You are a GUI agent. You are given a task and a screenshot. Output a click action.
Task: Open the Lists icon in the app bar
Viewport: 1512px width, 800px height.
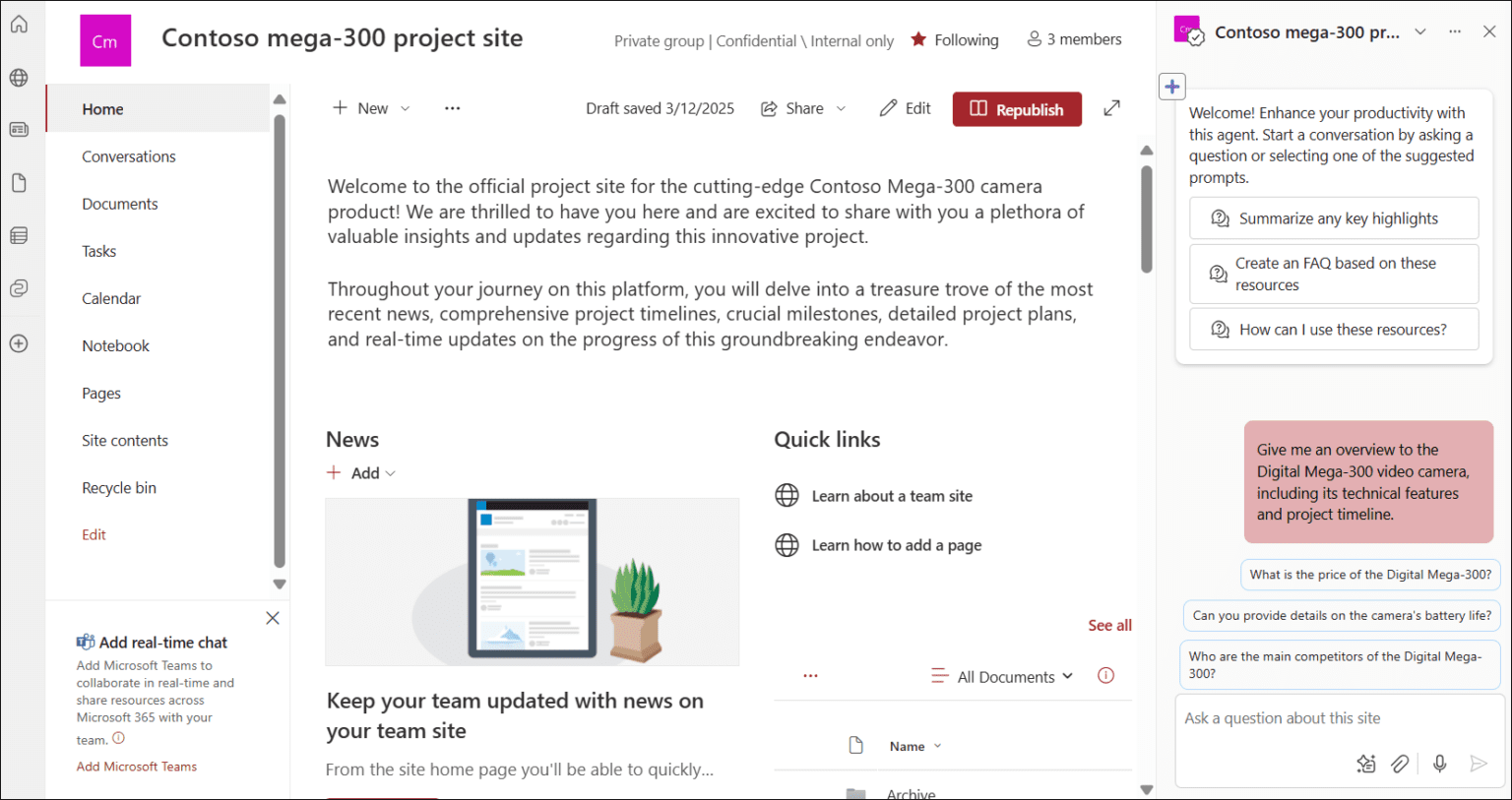point(18,235)
